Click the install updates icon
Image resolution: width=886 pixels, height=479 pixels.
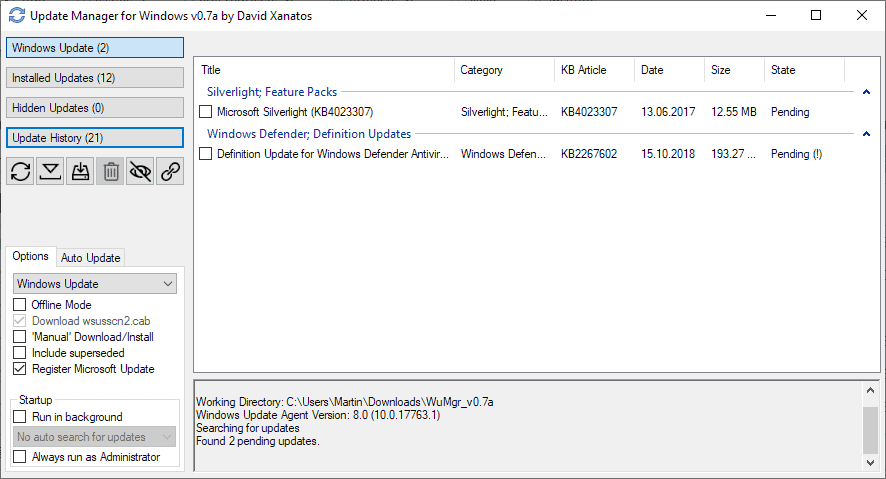[x=80, y=171]
